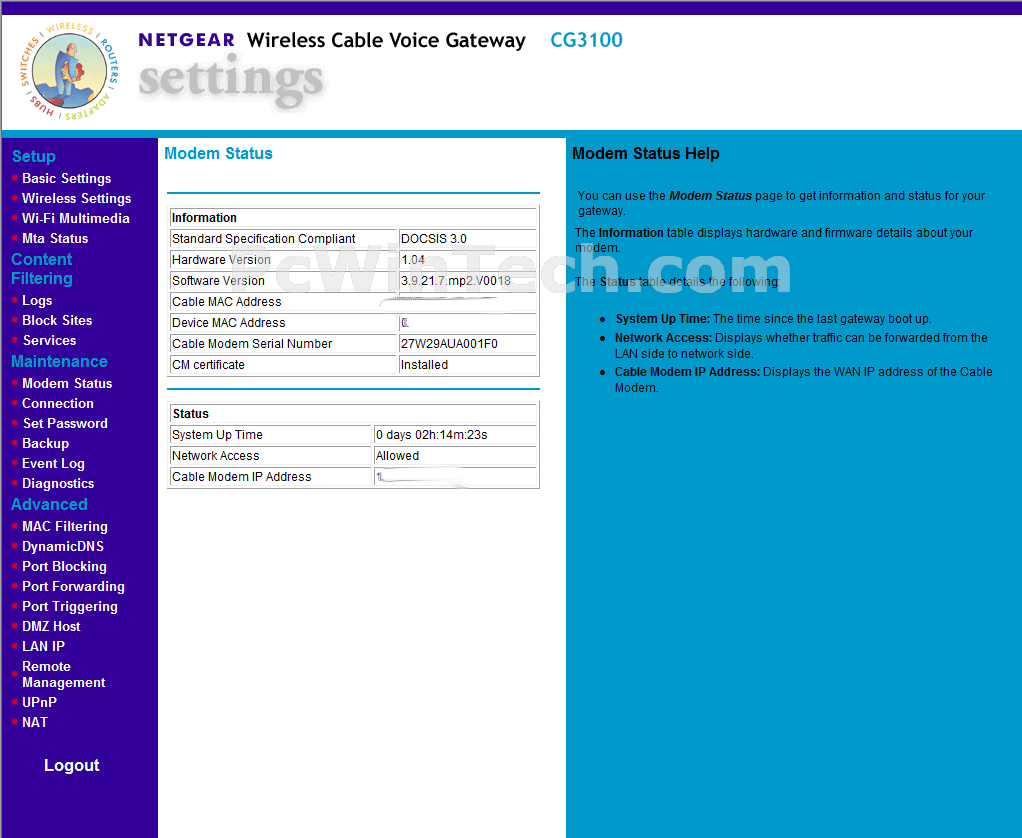Click the Setup section heading
1022x838 pixels.
coord(33,156)
